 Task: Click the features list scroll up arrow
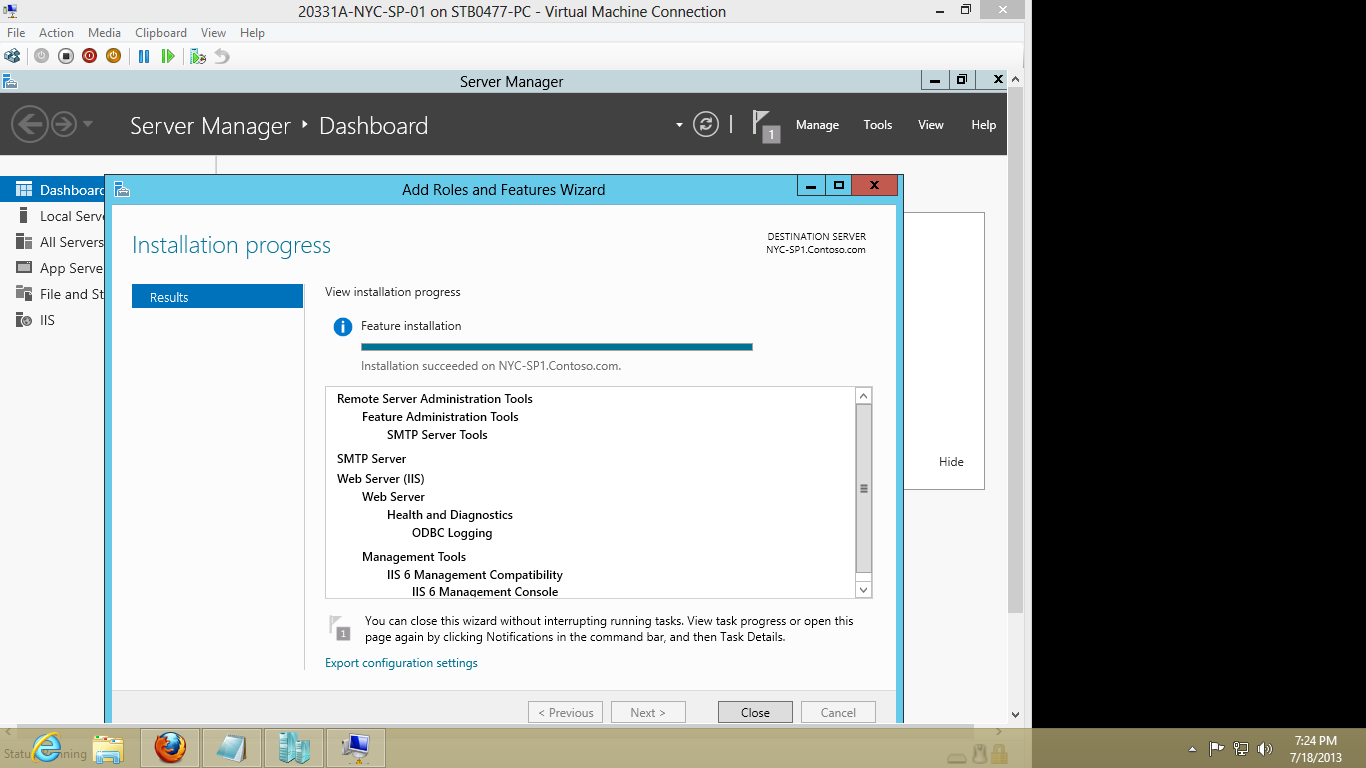pos(864,396)
